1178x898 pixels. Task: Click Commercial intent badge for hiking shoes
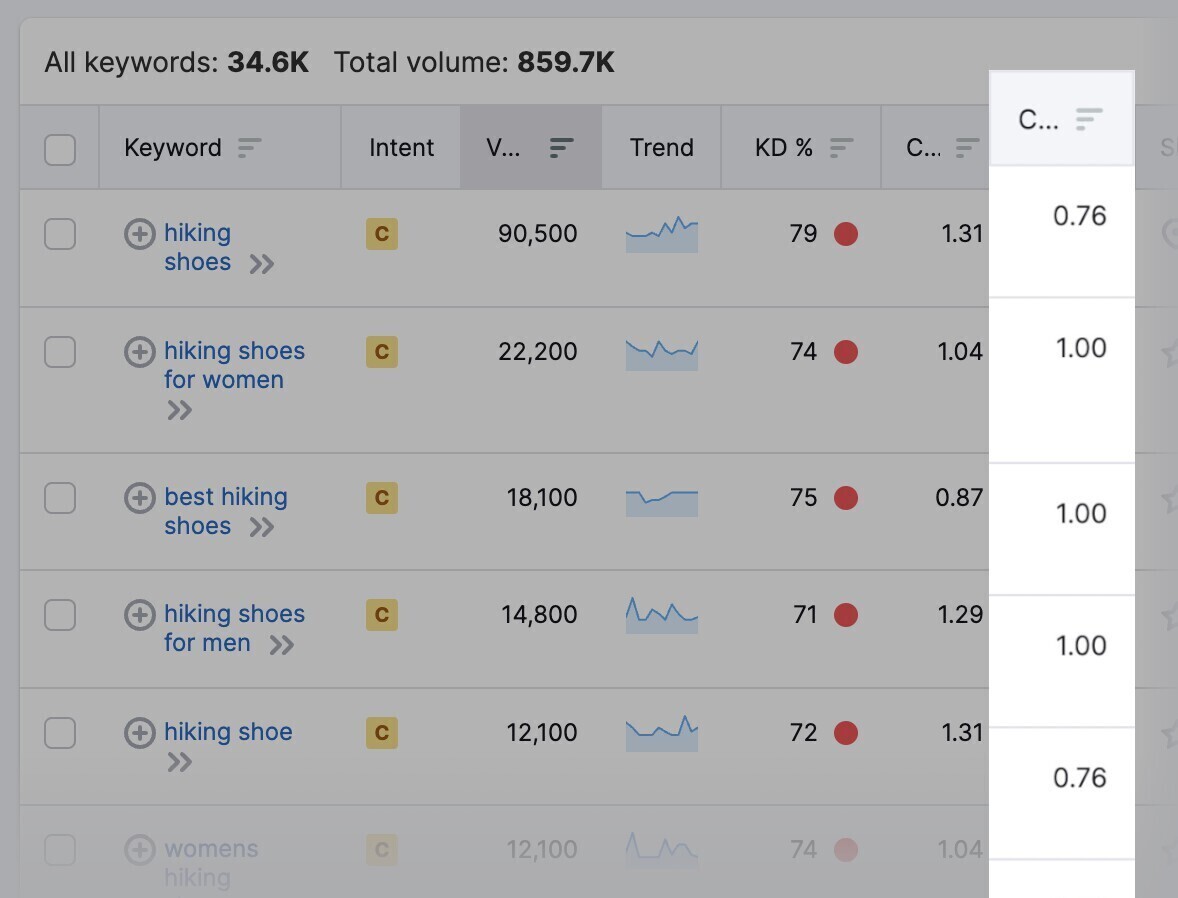[382, 234]
